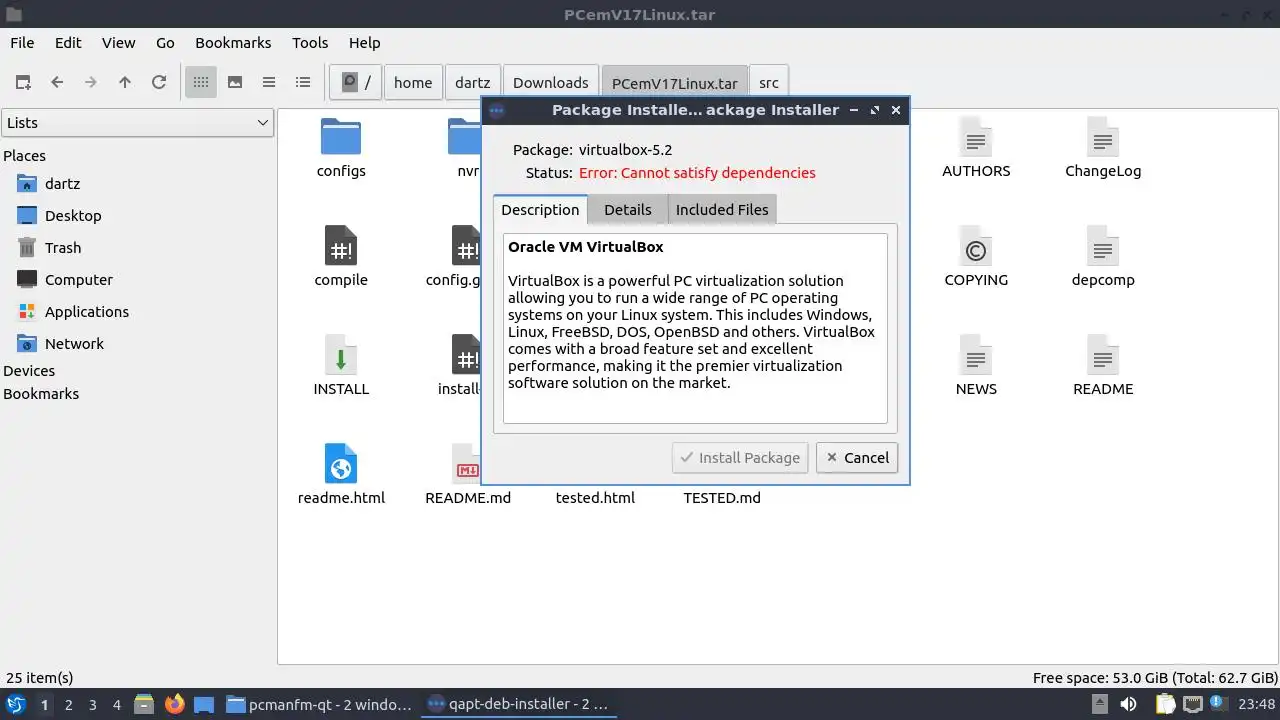Open the View menu
1280x720 pixels.
(x=118, y=43)
